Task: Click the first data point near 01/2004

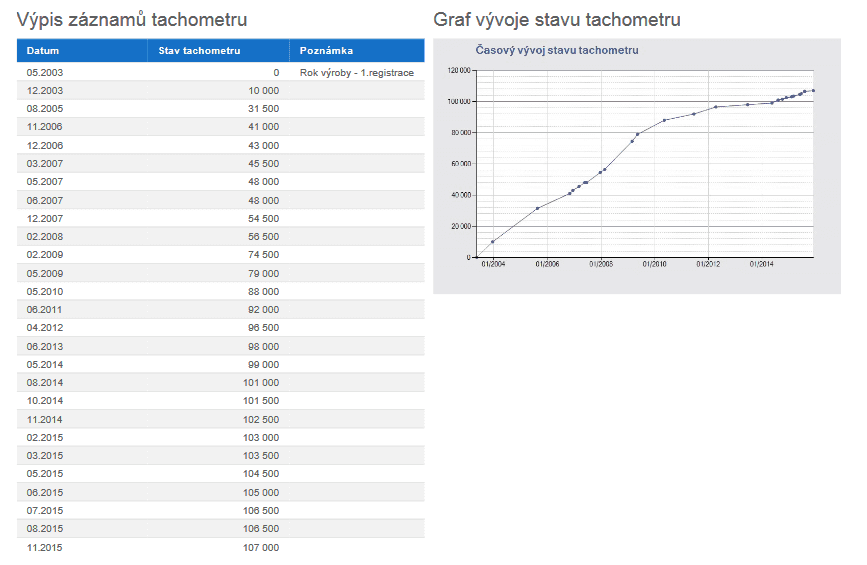Action: 493,242
